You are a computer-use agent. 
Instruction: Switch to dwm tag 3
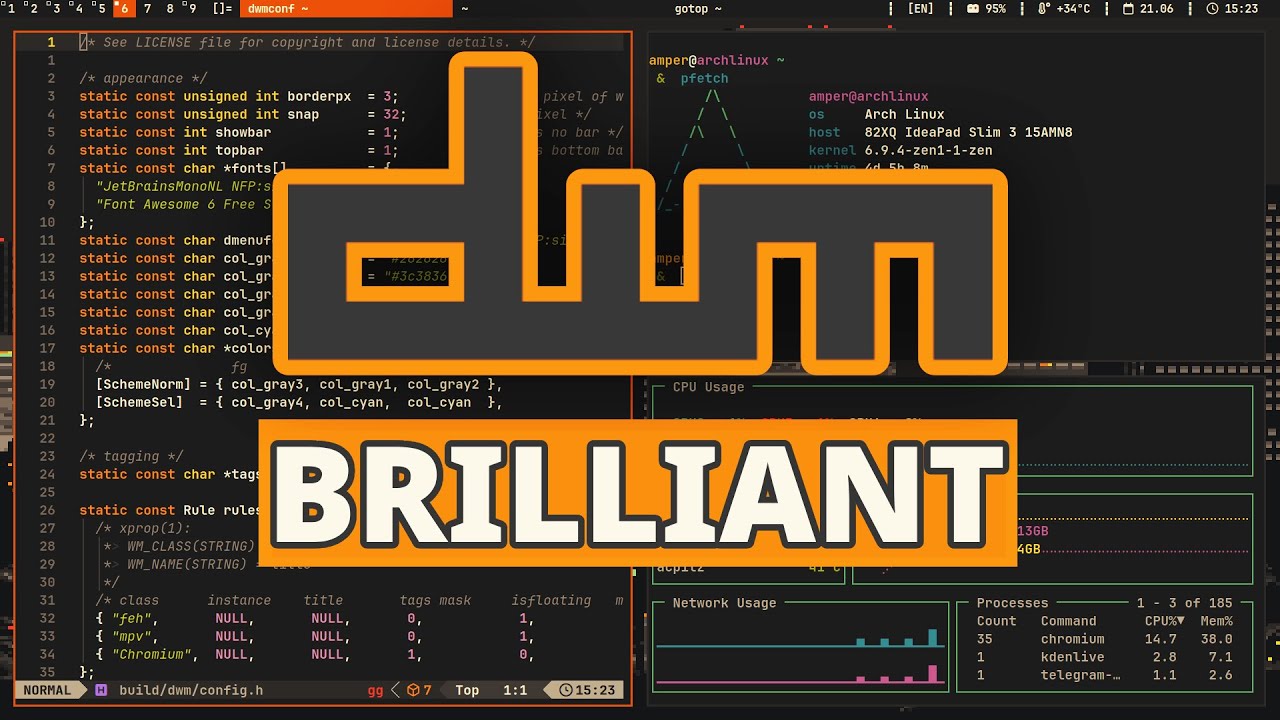tap(56, 8)
